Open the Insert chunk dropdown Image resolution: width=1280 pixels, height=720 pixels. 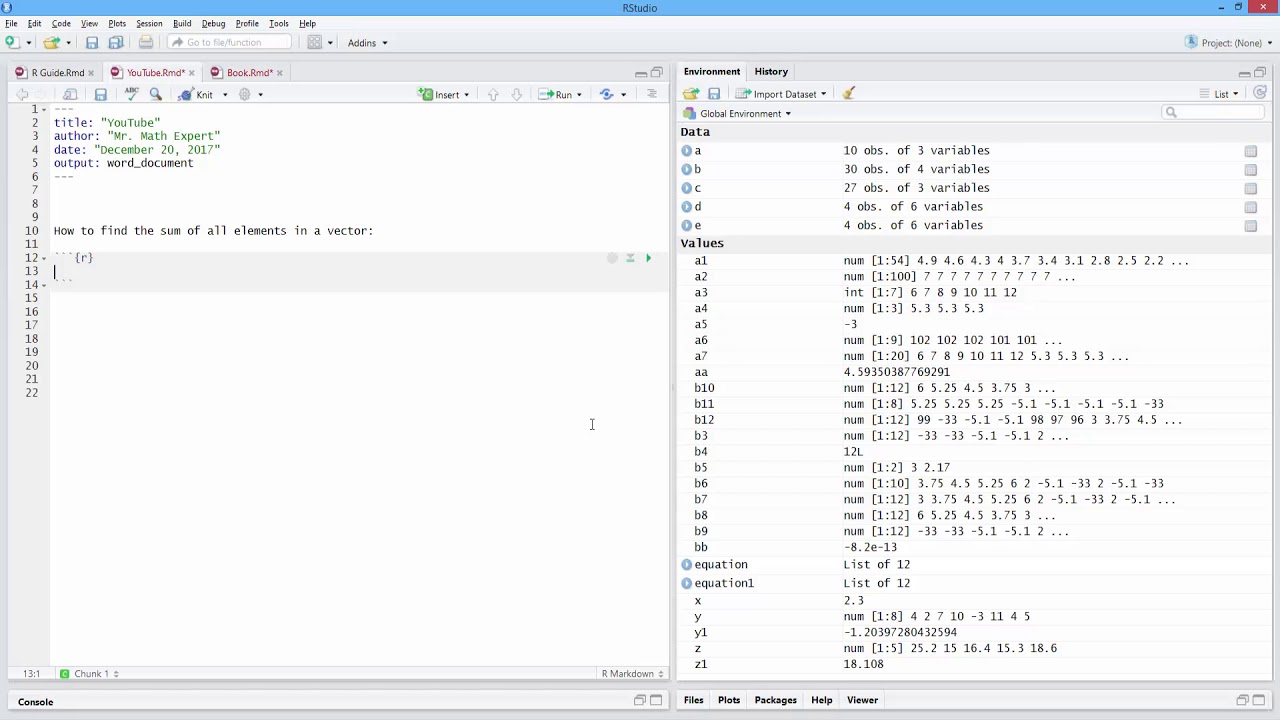[x=445, y=94]
